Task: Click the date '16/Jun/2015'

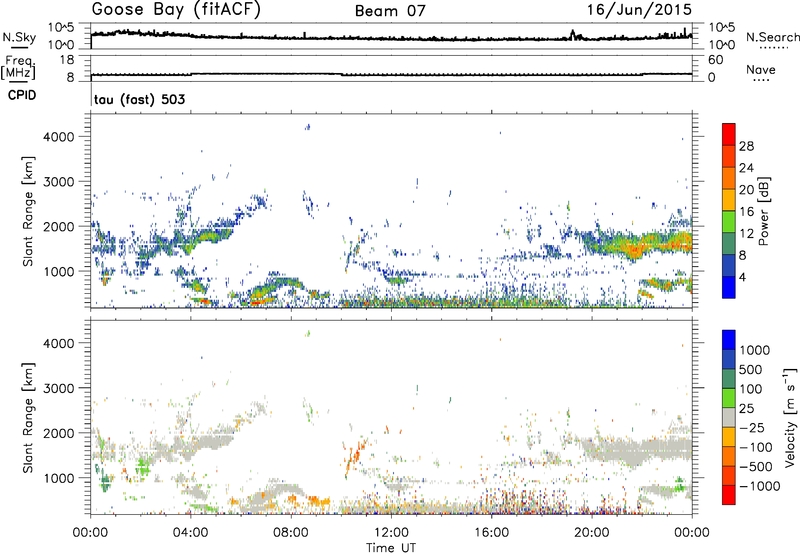Action: [639, 10]
